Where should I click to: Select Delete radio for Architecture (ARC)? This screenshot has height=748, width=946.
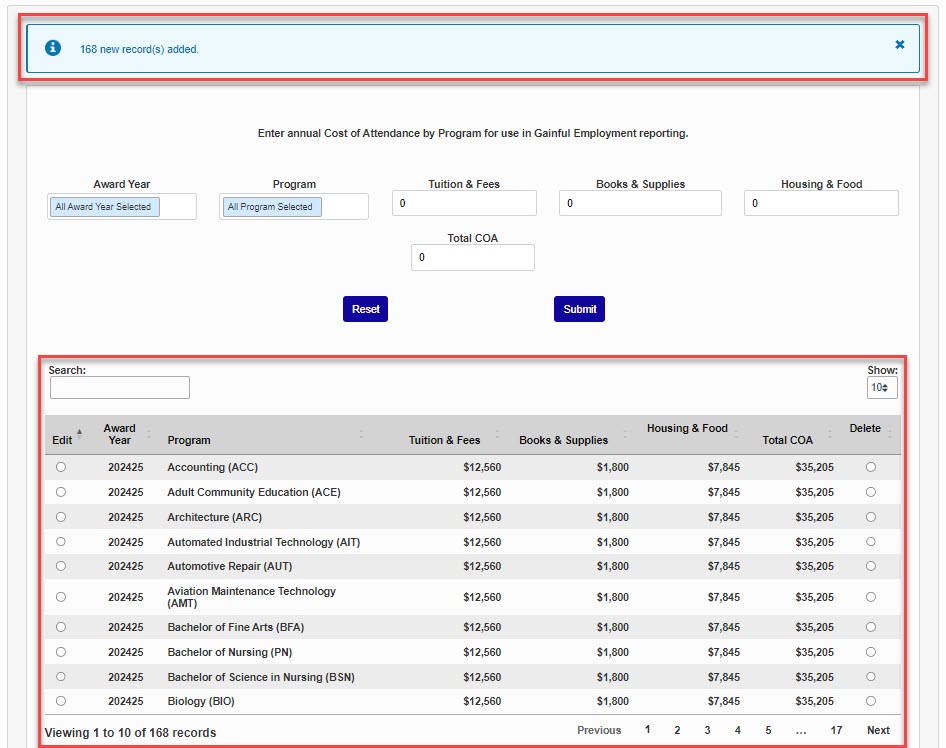[x=870, y=517]
